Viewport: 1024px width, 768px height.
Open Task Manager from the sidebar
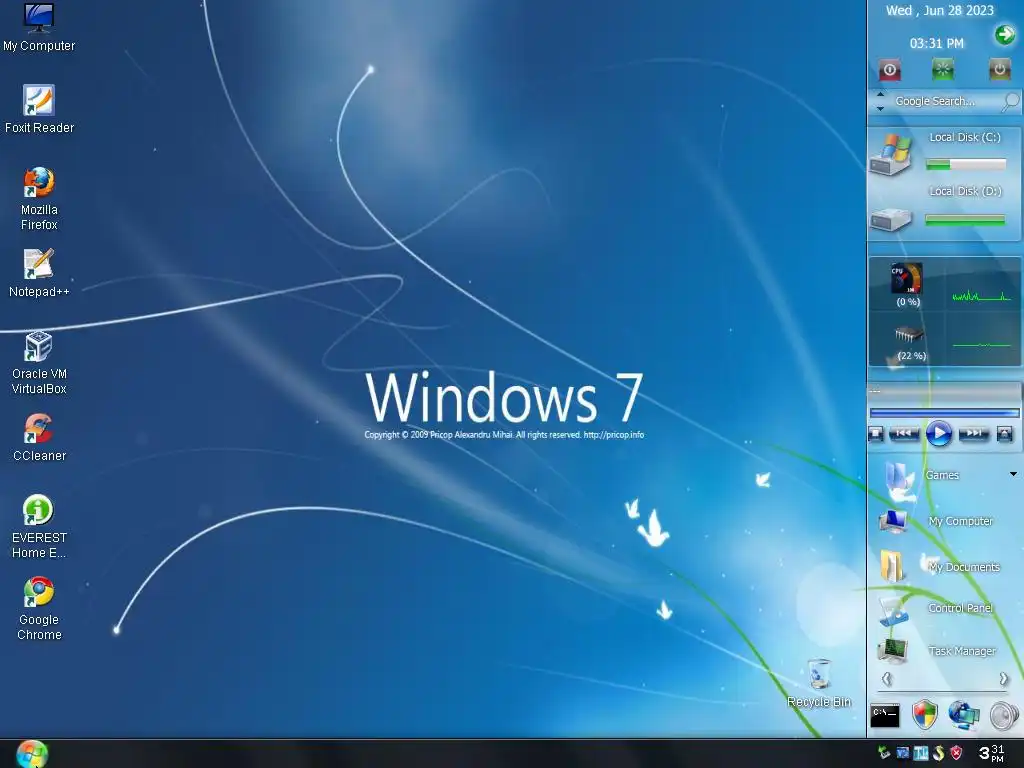tap(937, 651)
